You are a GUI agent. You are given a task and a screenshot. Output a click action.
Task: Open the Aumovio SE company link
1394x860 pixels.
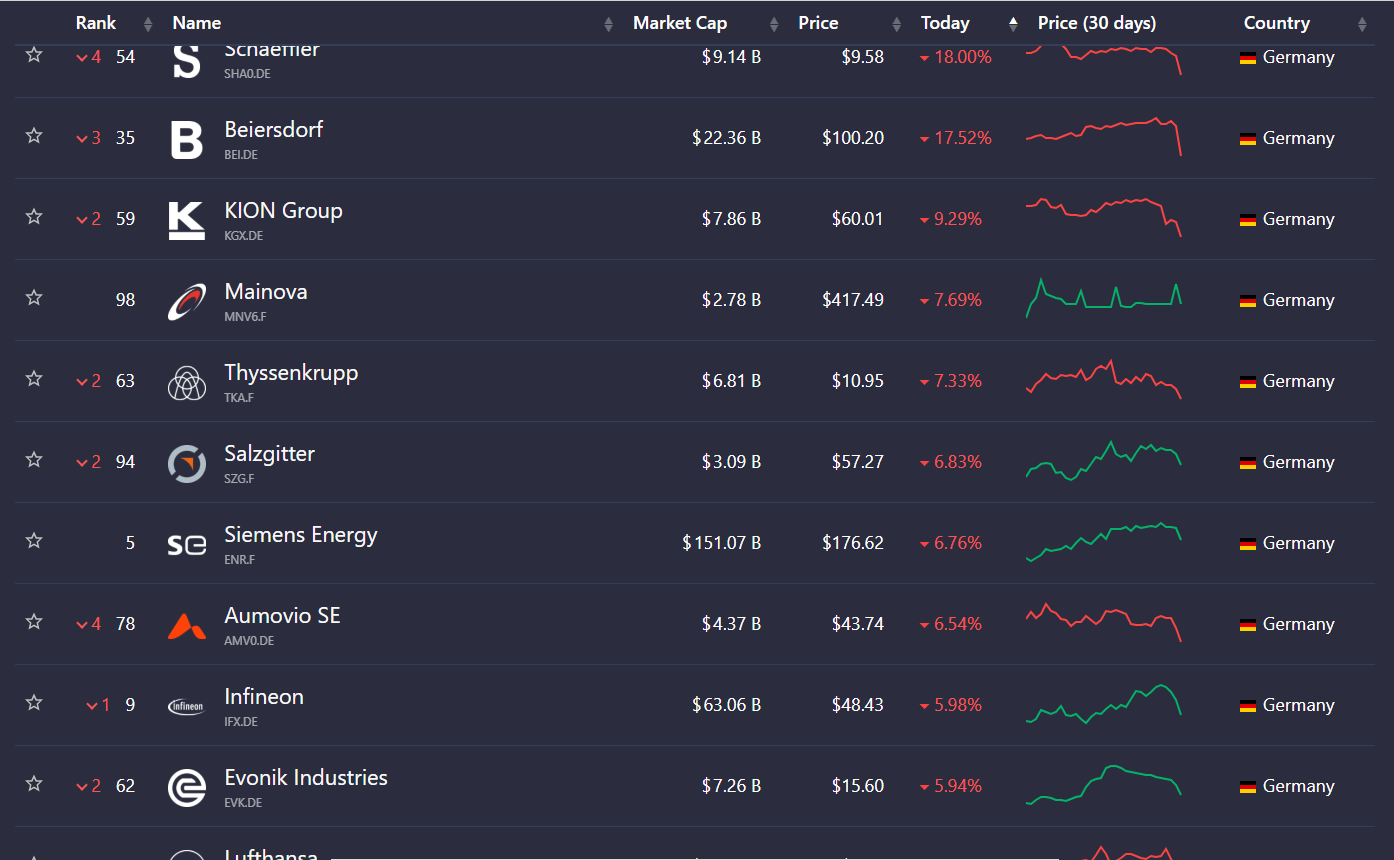[x=283, y=616]
